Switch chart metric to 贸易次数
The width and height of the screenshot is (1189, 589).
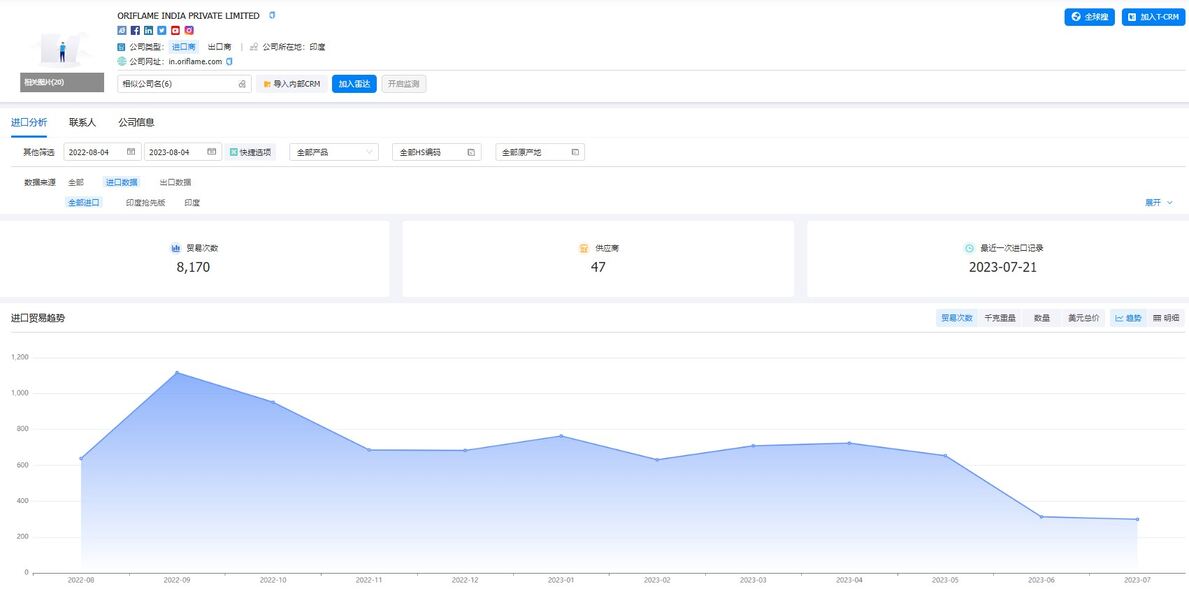957,318
